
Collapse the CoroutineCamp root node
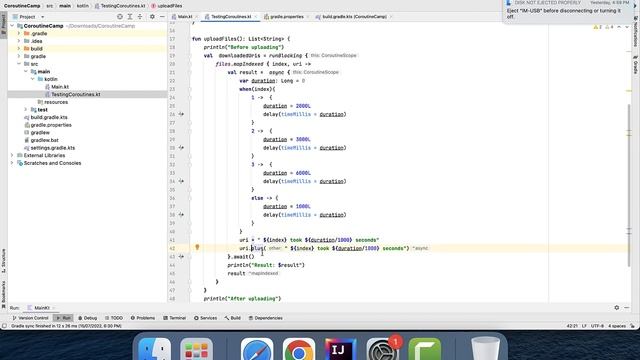[12, 26]
